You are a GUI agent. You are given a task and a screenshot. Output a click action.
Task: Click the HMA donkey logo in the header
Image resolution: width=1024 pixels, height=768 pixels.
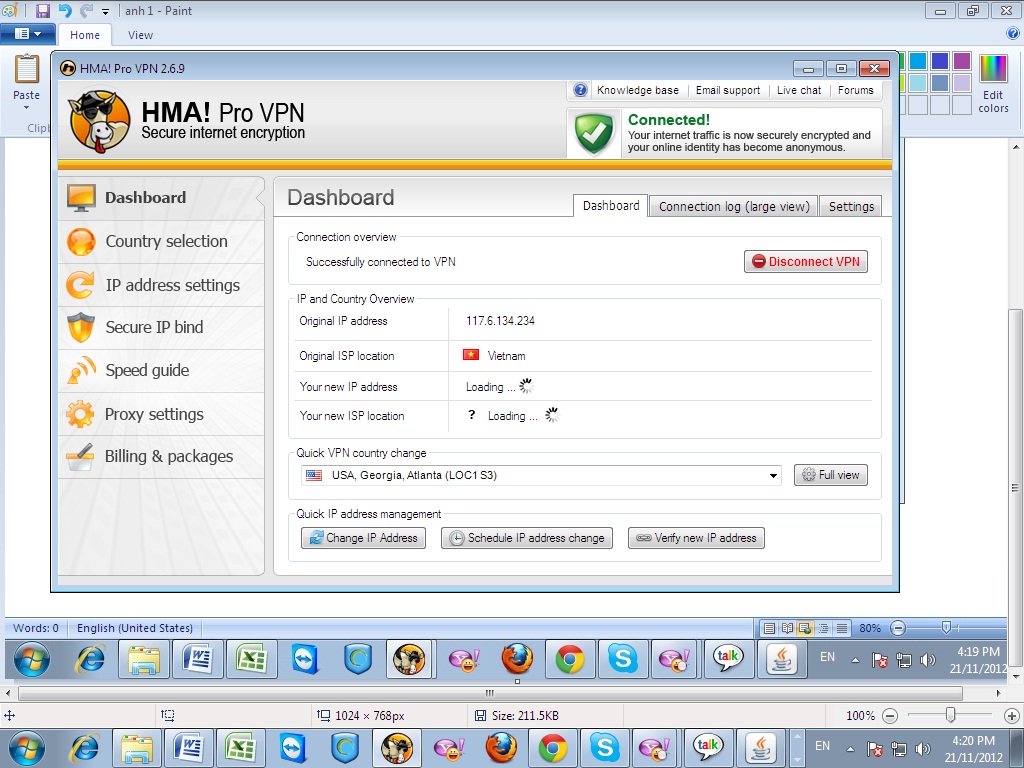(x=100, y=121)
